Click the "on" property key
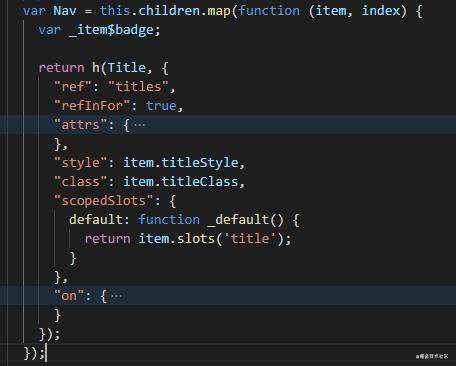Viewport: 456px width, 366px height. [69, 296]
